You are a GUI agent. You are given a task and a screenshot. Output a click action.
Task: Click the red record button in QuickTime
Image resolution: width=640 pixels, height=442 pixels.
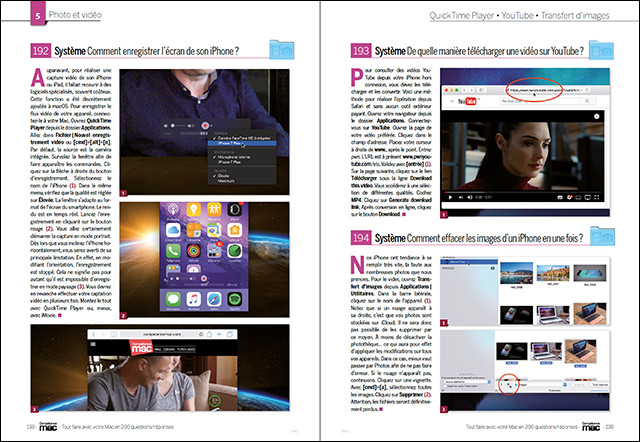pyautogui.click(x=204, y=127)
